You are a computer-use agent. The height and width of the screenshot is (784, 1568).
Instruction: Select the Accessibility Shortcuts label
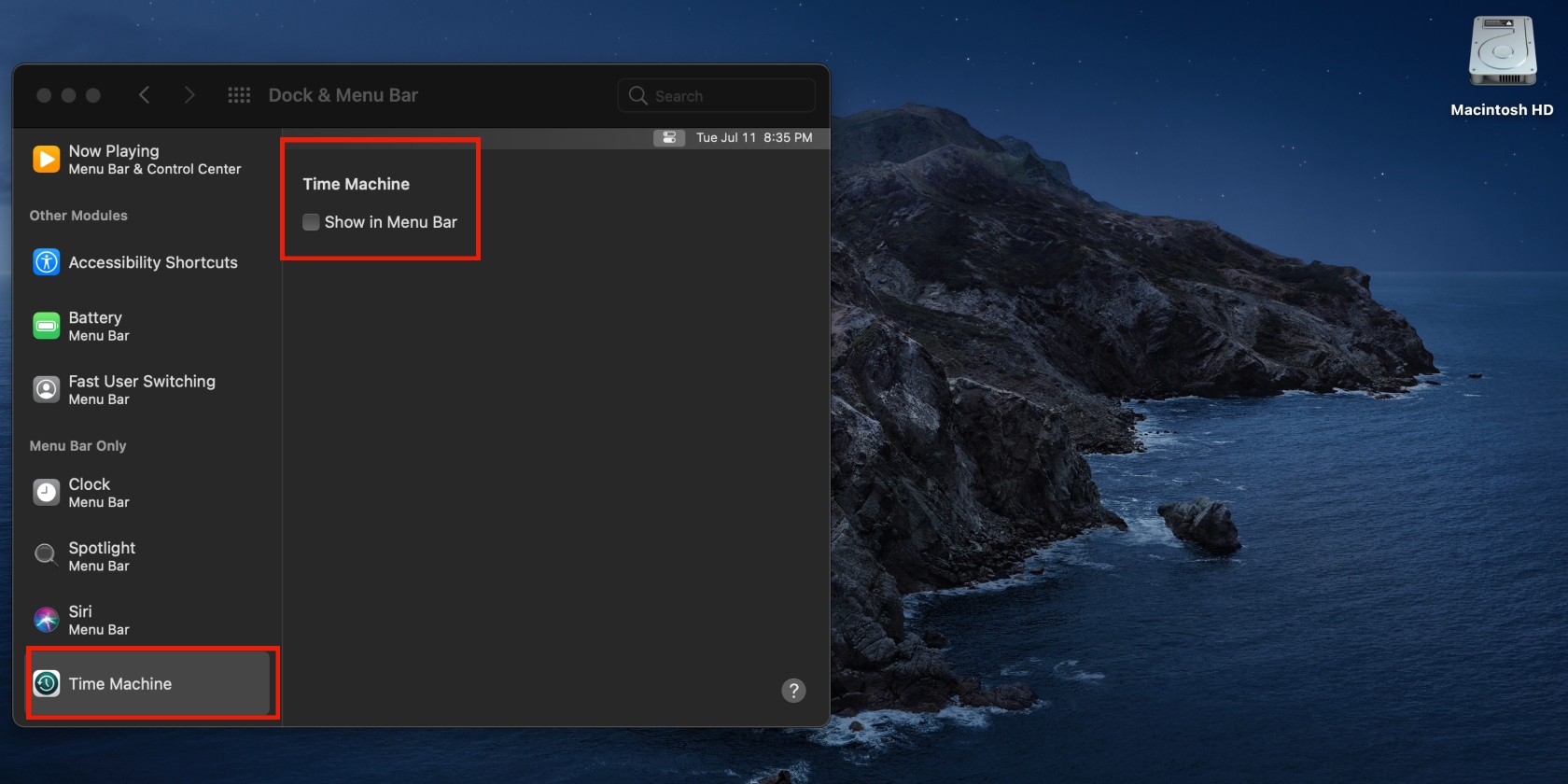(153, 262)
